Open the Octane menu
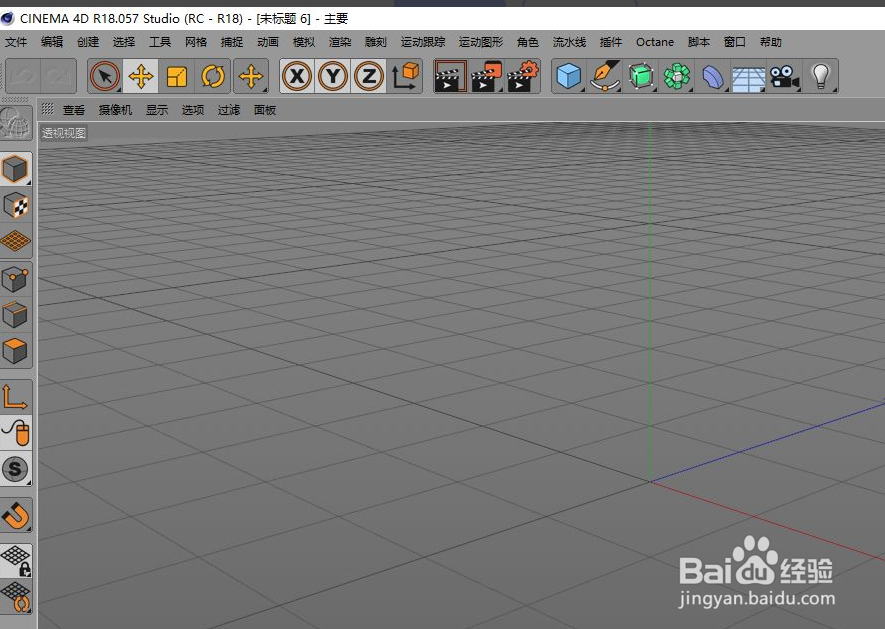 coord(655,42)
